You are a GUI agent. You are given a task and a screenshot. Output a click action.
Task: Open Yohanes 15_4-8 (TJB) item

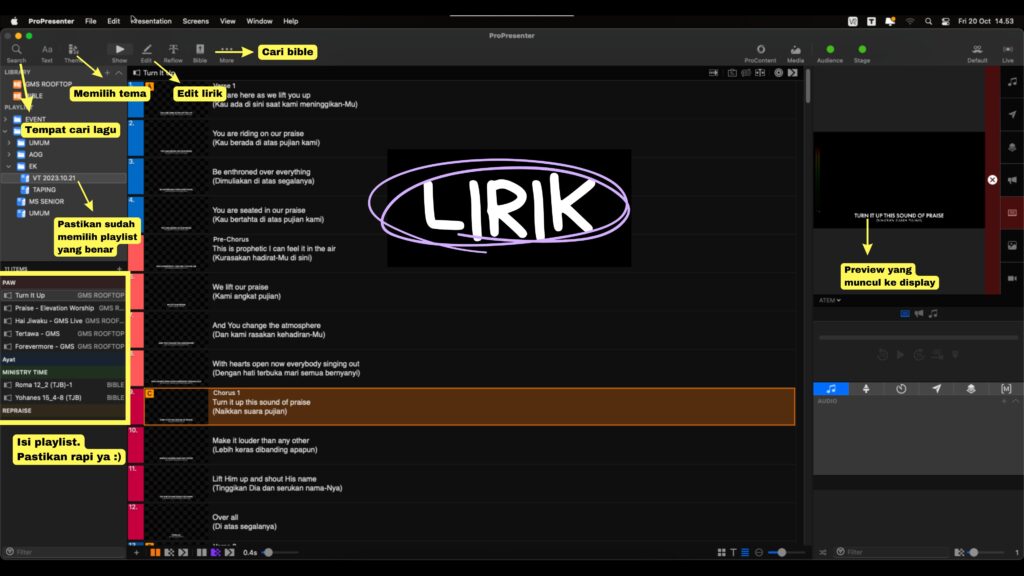(x=63, y=397)
